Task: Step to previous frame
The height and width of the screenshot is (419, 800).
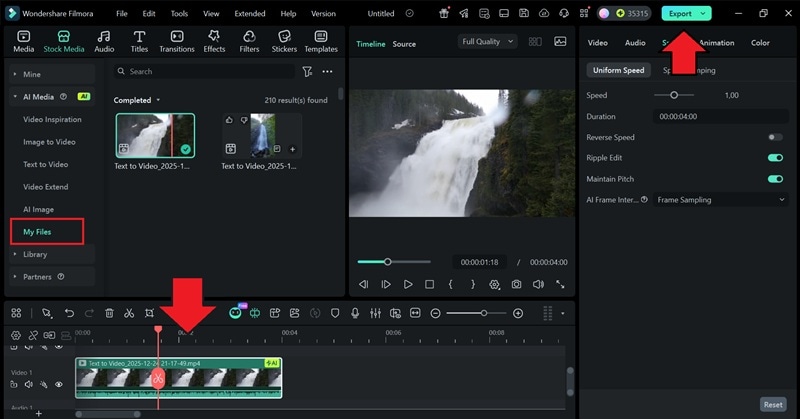Action: tap(363, 284)
